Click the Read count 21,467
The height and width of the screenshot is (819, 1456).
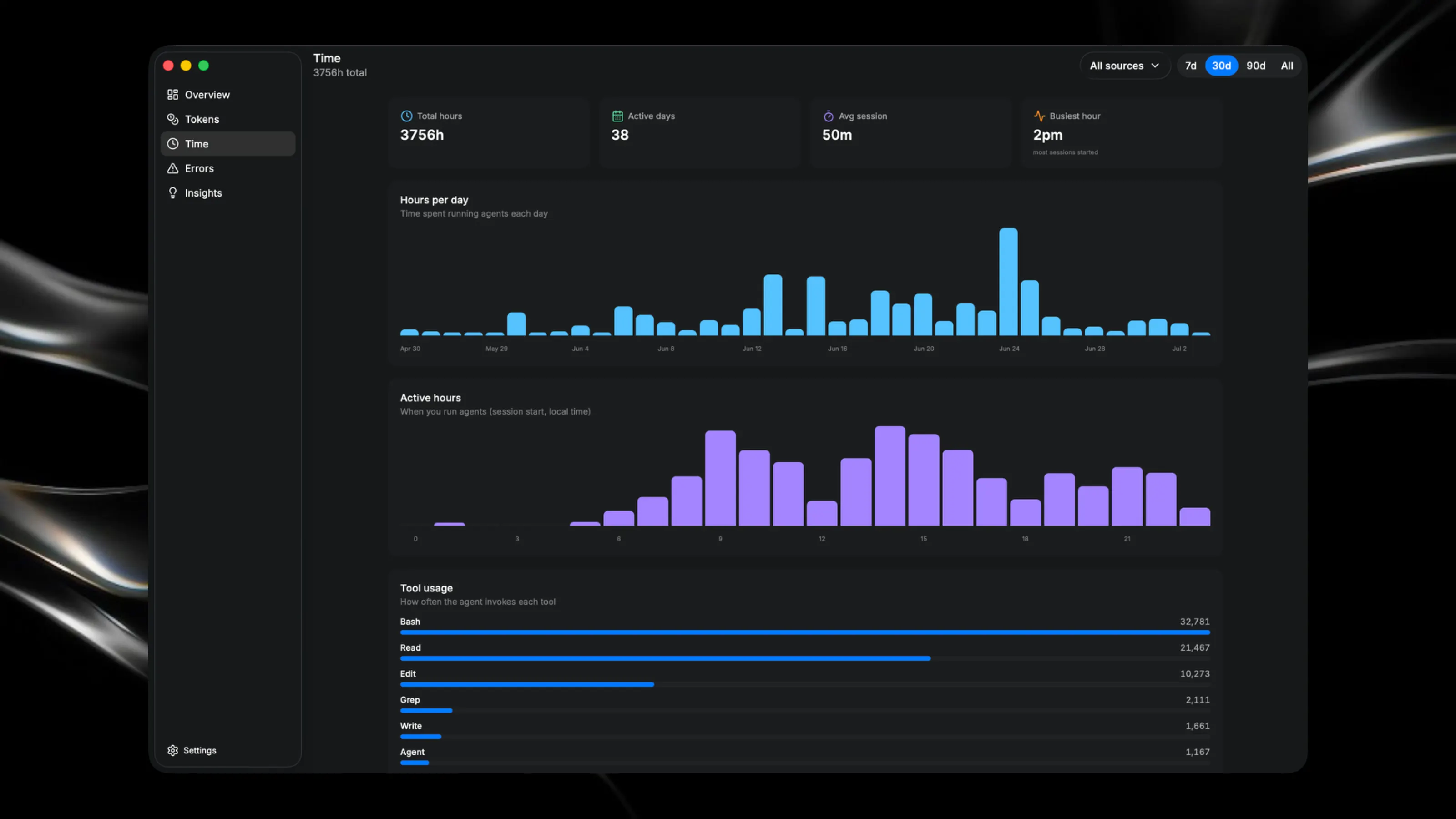pyautogui.click(x=1194, y=647)
